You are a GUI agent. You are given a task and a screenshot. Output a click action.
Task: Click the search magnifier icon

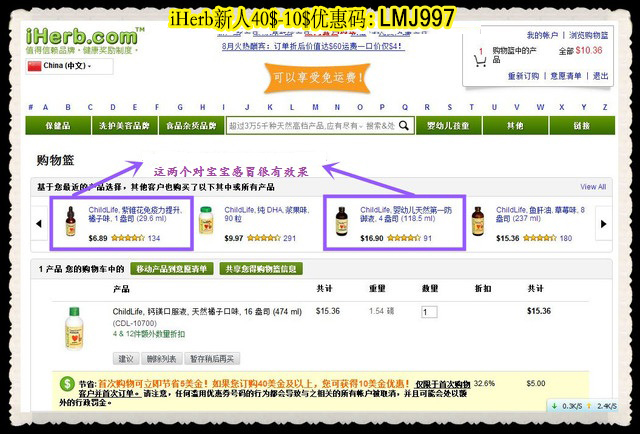[404, 126]
